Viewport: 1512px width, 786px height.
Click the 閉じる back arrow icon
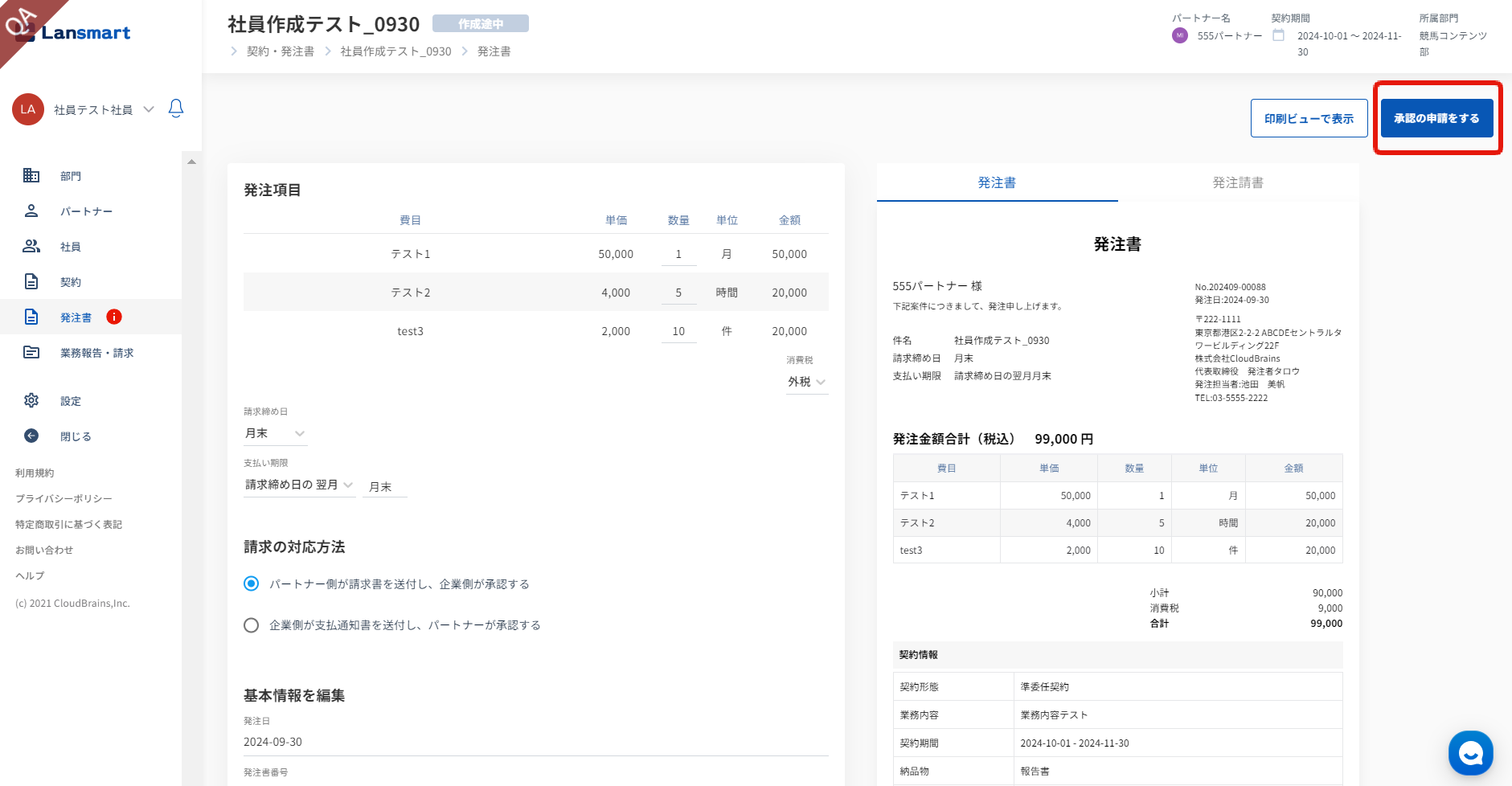point(31,436)
